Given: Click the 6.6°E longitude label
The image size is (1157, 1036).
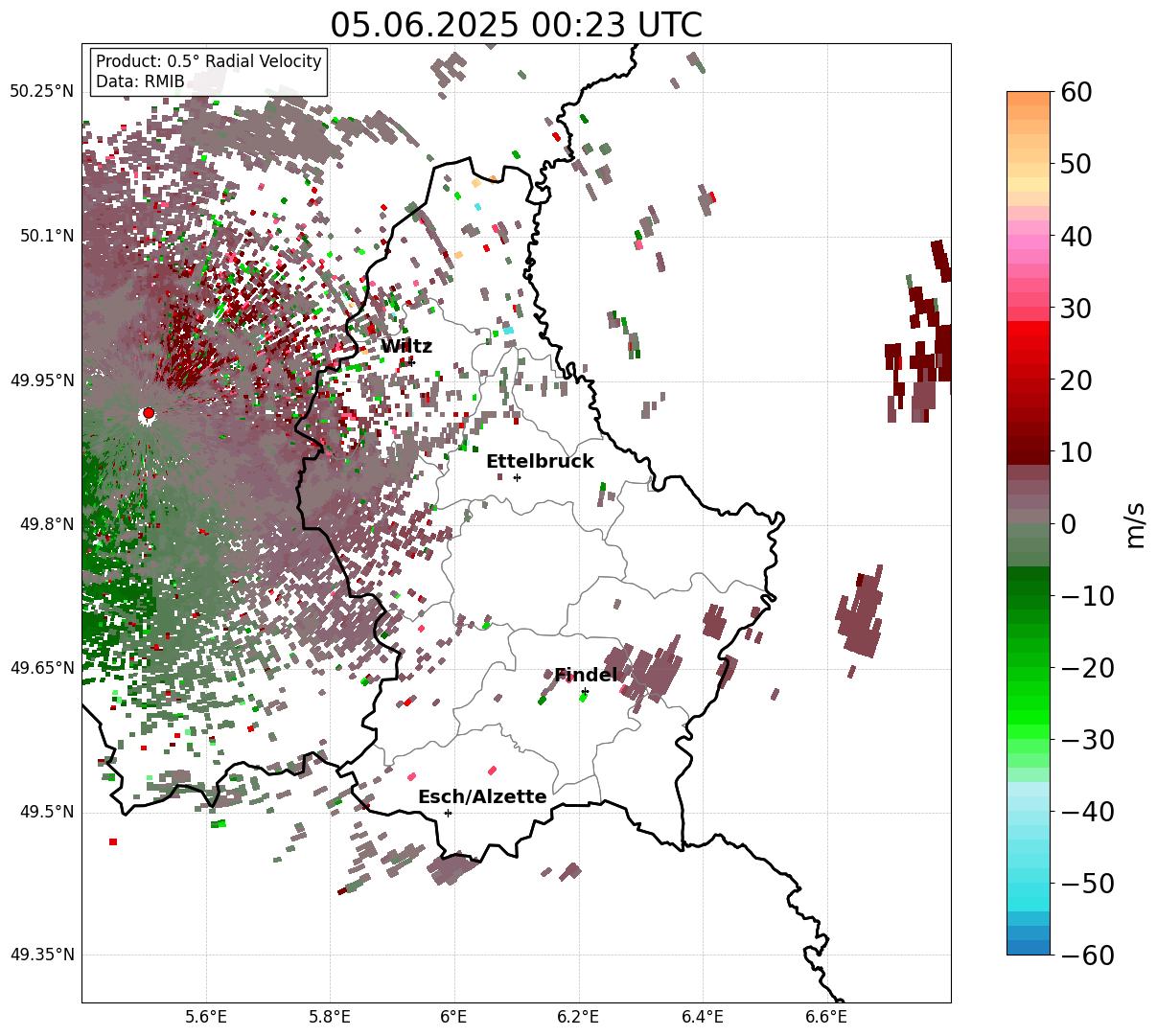Looking at the screenshot, I should pyautogui.click(x=825, y=1017).
